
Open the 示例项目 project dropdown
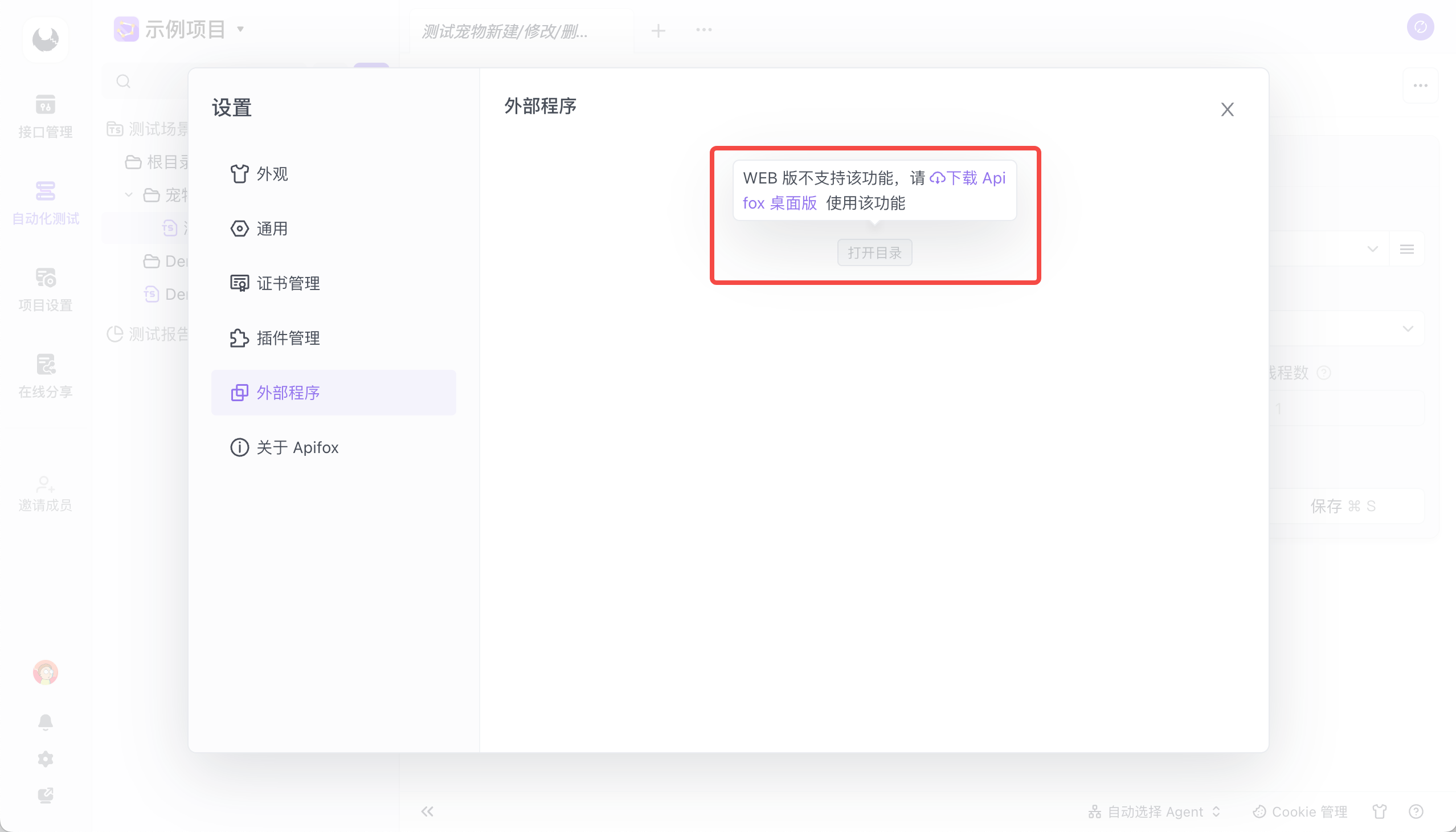(186, 29)
